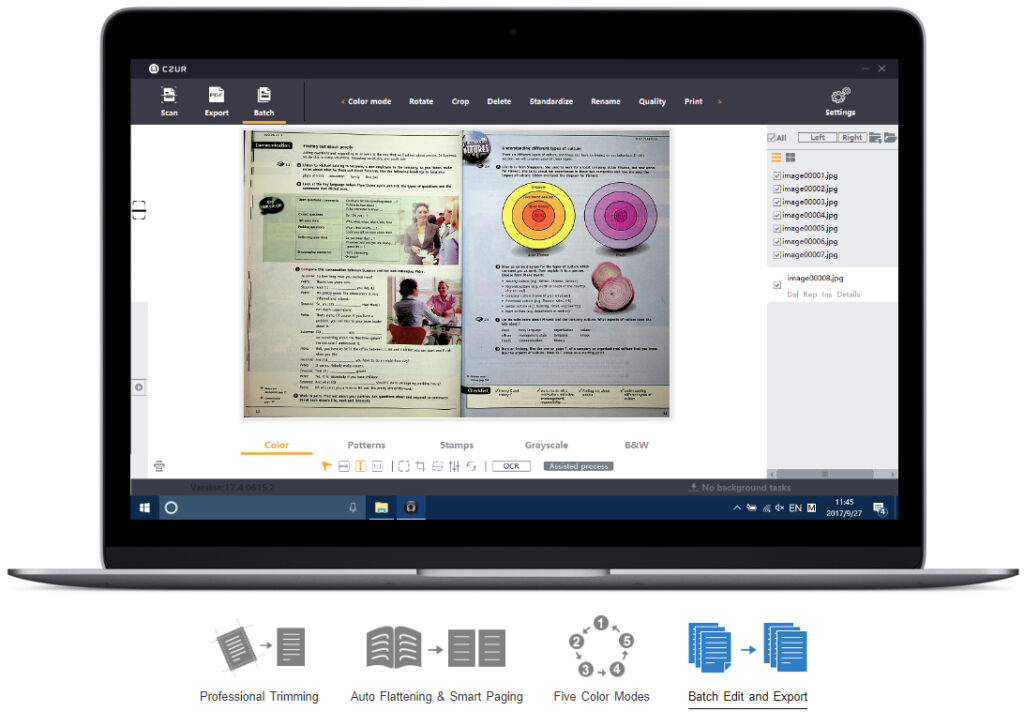
Task: Click the OCR button
Action: 511,466
